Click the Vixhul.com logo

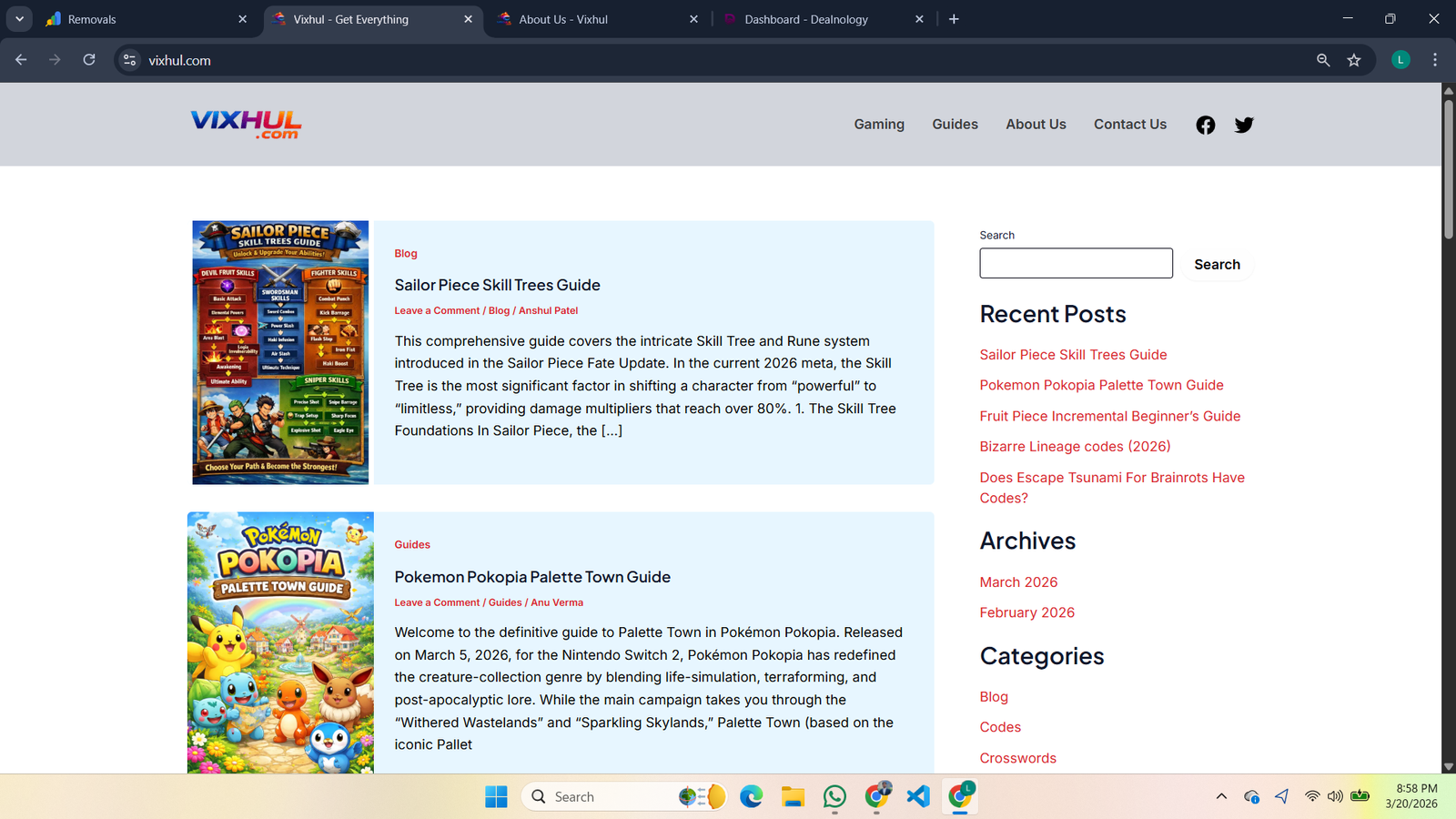(246, 125)
